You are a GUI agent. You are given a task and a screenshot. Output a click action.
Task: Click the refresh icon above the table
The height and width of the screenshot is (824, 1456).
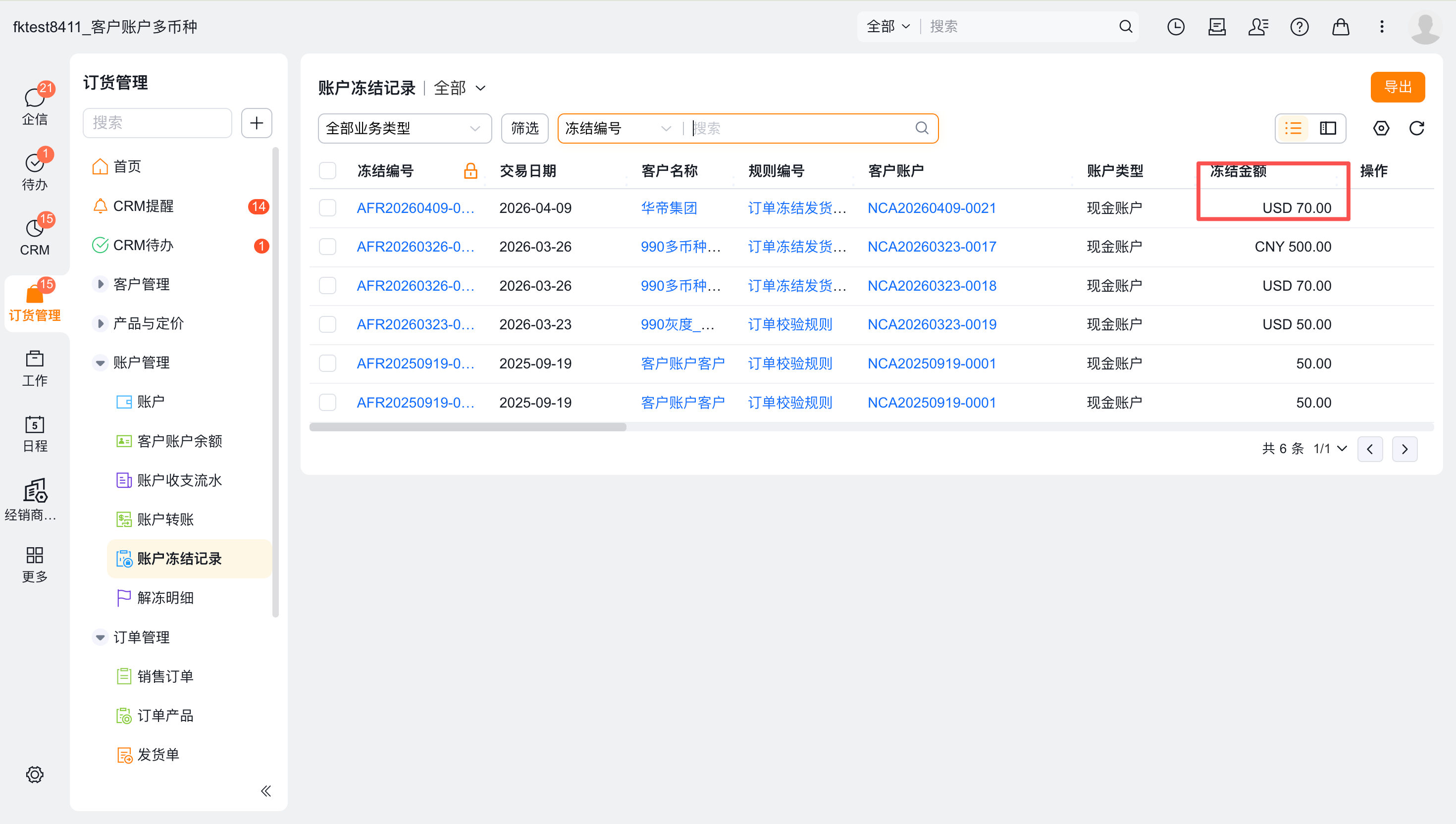click(1416, 128)
